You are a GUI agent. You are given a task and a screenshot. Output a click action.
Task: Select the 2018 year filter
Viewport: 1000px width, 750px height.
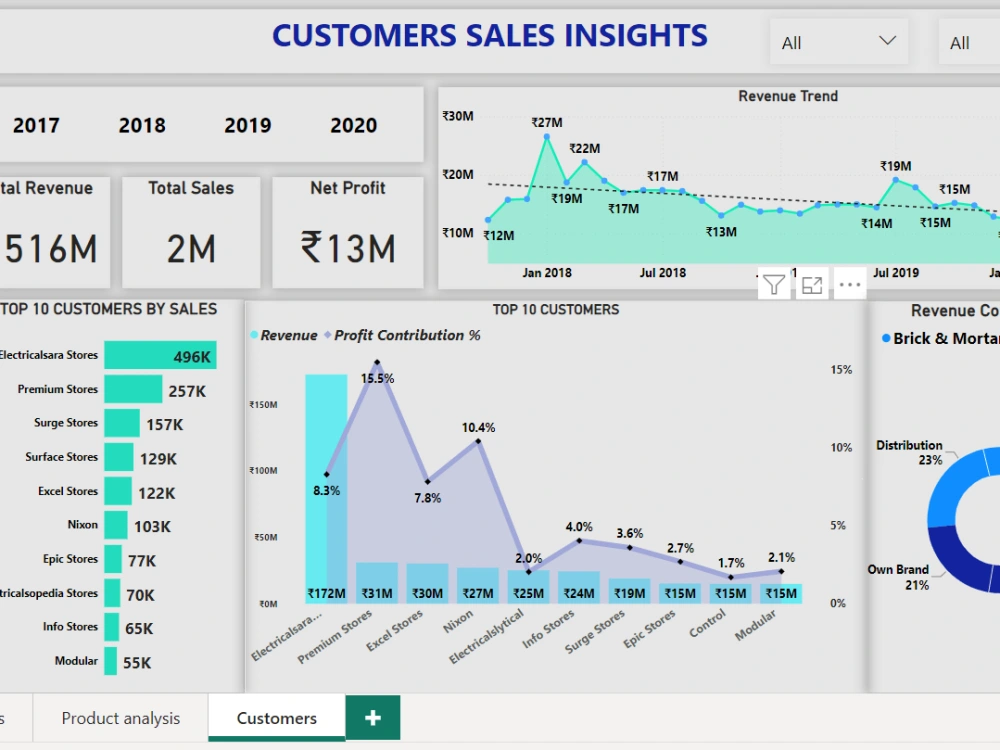tap(141, 125)
